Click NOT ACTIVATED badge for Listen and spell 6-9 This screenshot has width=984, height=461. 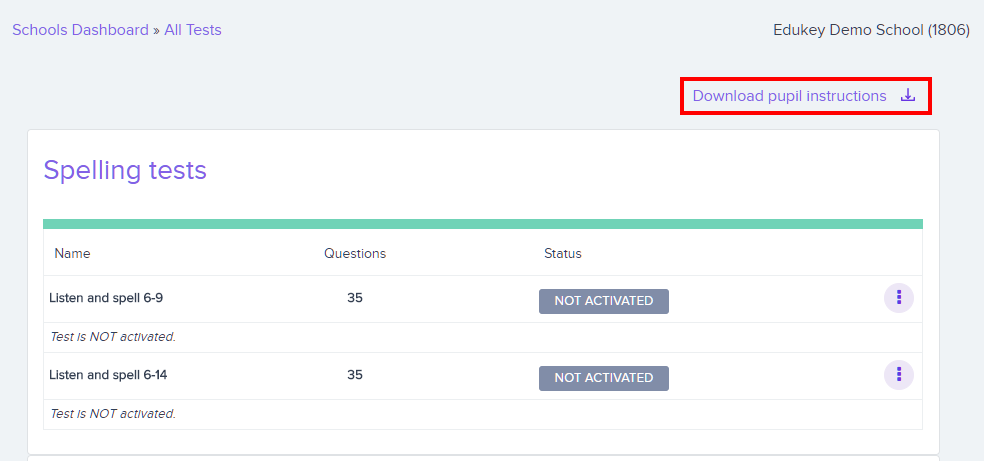point(604,301)
